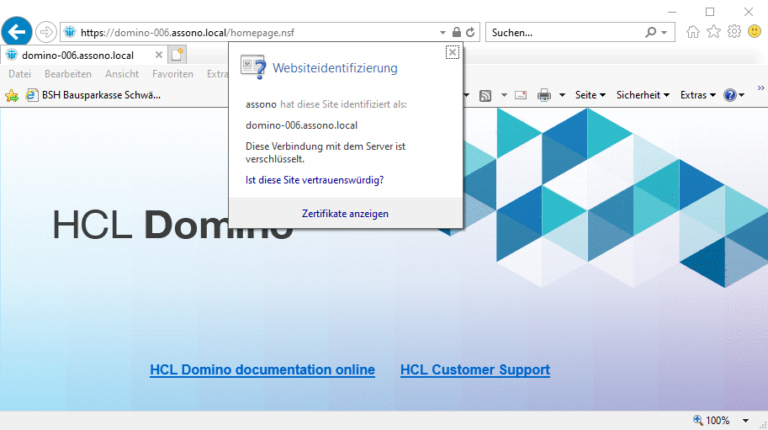Click the domino-006.assono.local text in popup
The width and height of the screenshot is (768, 430).
302,125
